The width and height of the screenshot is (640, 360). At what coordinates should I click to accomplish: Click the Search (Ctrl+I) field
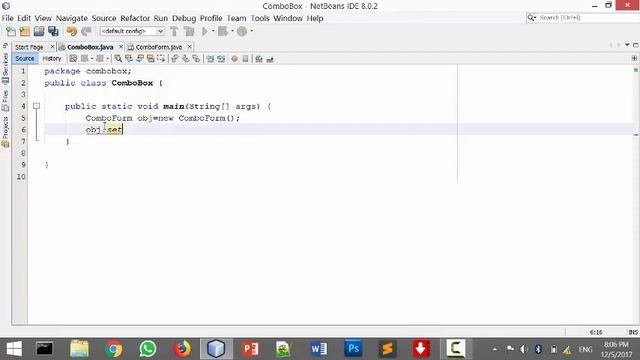coord(583,18)
